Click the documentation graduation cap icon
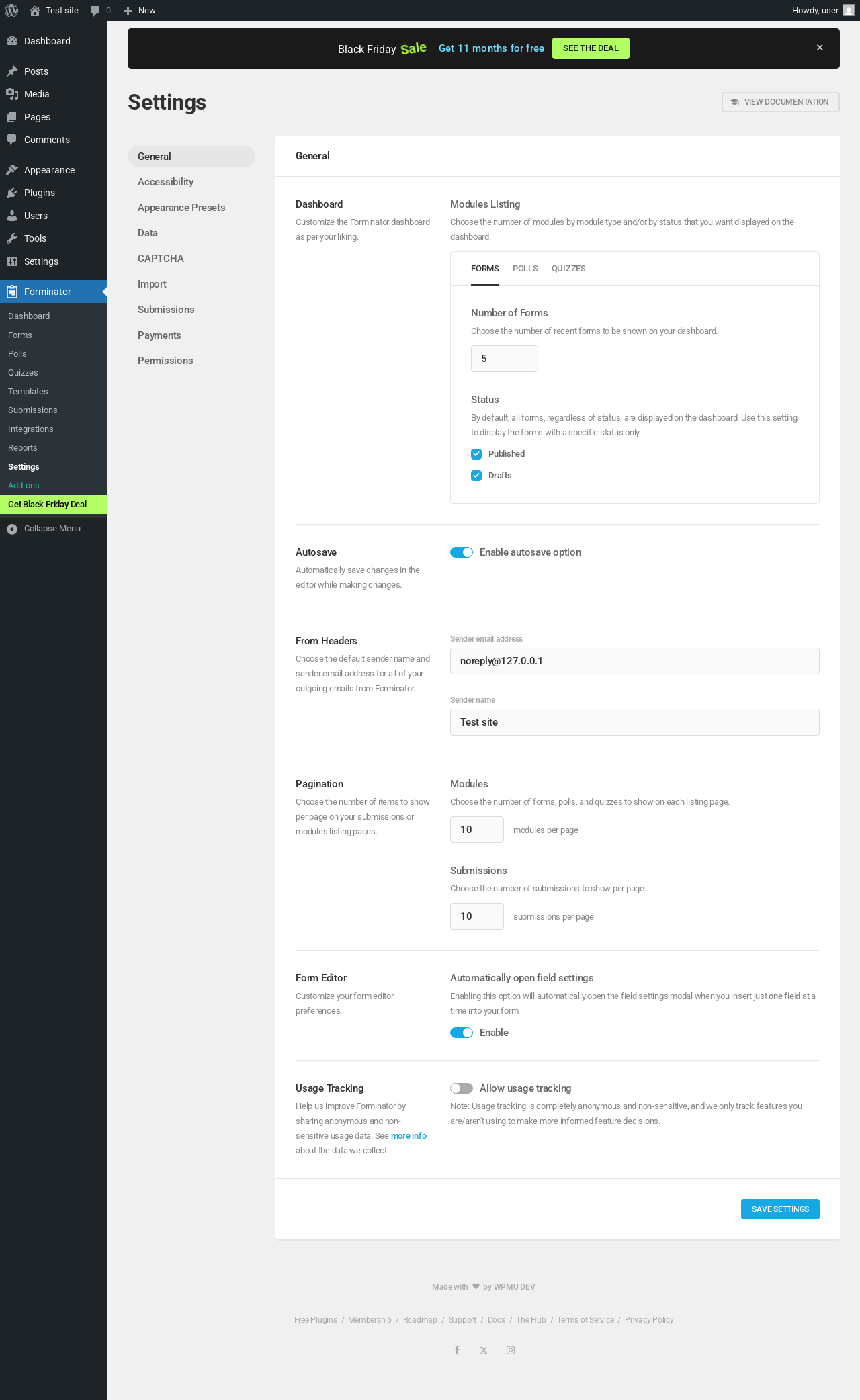Image resolution: width=860 pixels, height=1400 pixels. coord(735,102)
